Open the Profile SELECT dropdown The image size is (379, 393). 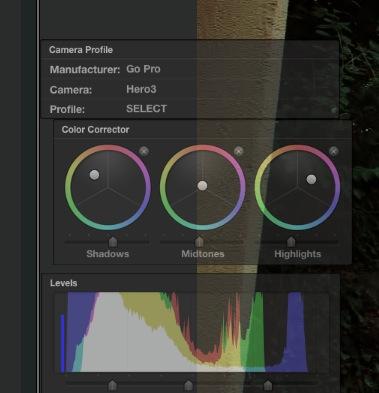pos(146,109)
